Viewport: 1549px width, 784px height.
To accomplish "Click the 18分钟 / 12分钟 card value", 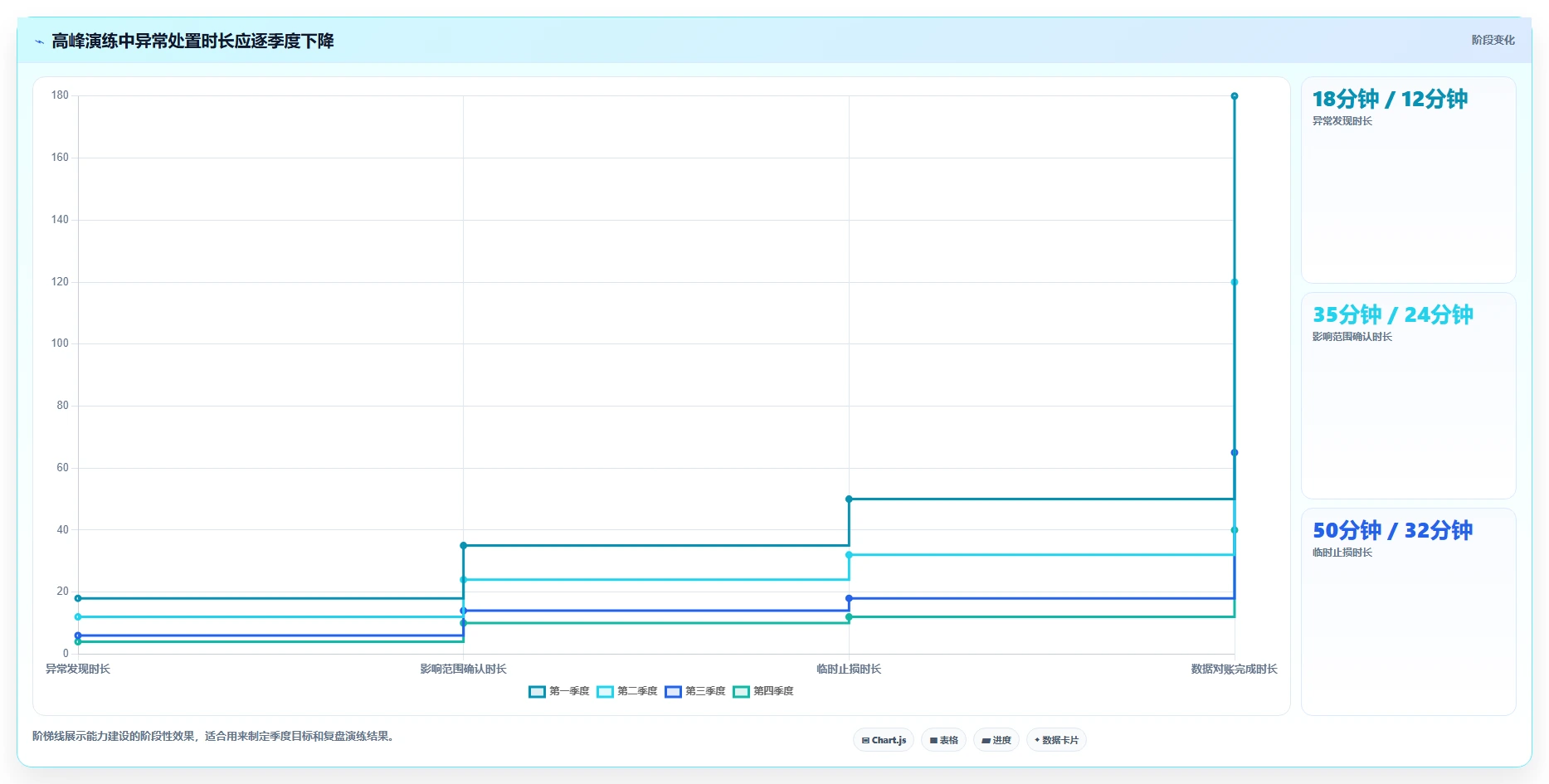I will click(x=1390, y=99).
